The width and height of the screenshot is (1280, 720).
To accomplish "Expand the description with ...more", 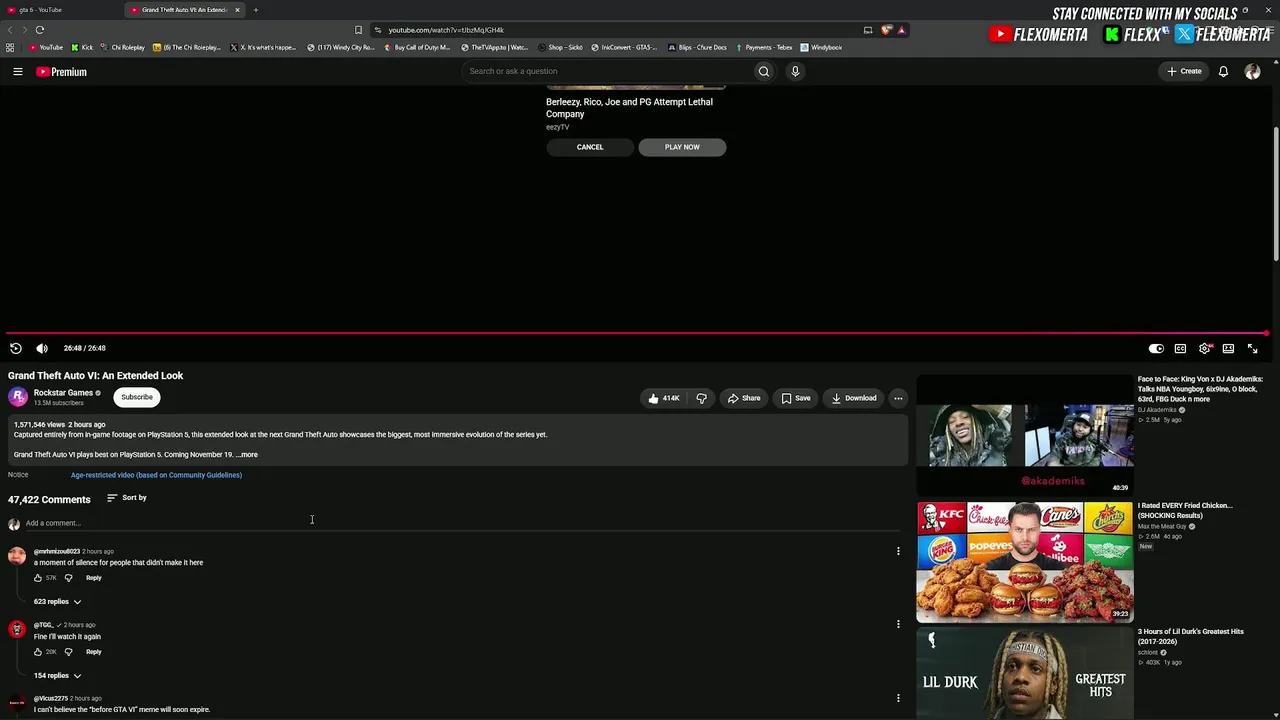I will click(247, 455).
